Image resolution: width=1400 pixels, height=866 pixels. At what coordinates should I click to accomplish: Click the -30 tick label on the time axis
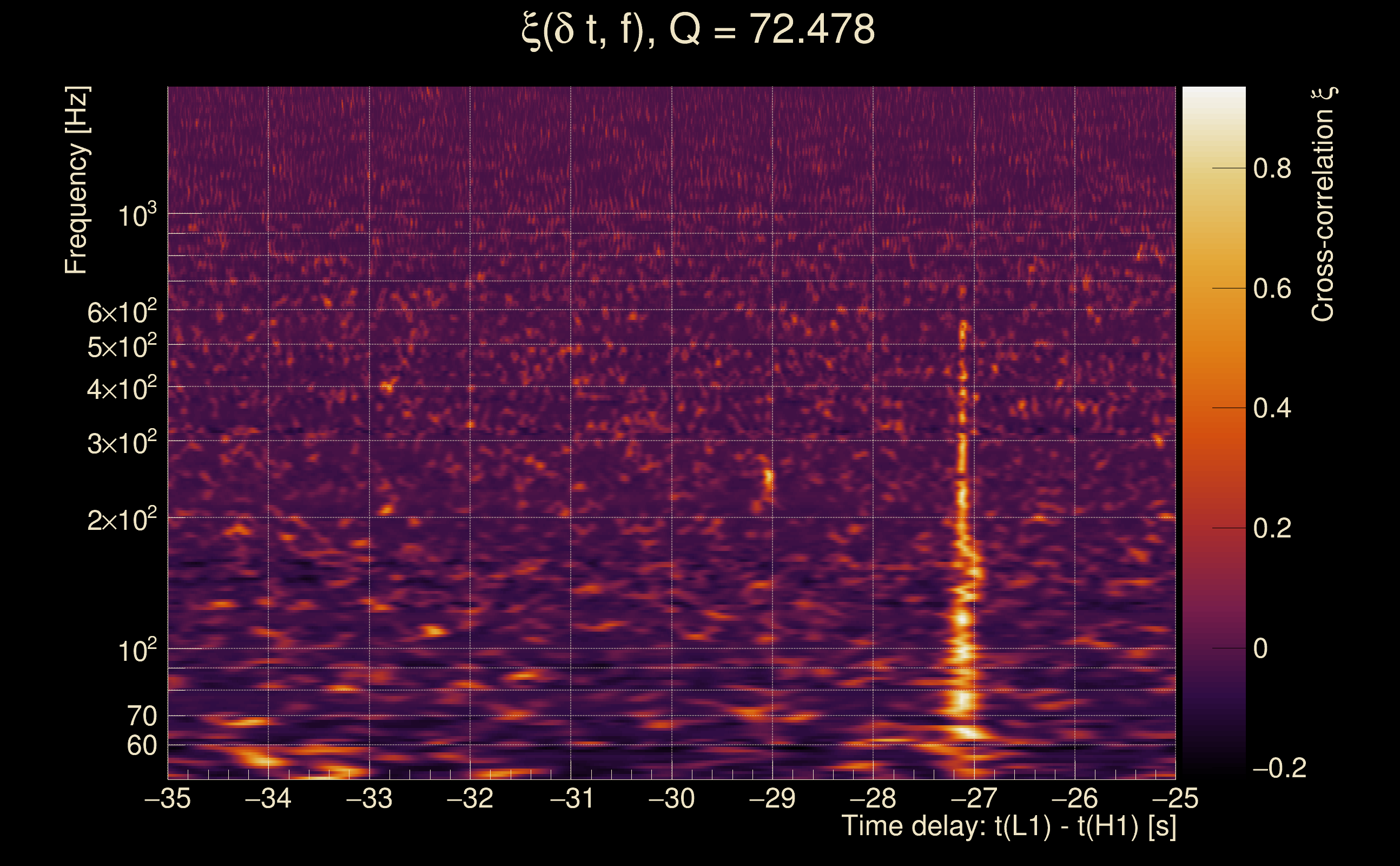click(x=671, y=798)
